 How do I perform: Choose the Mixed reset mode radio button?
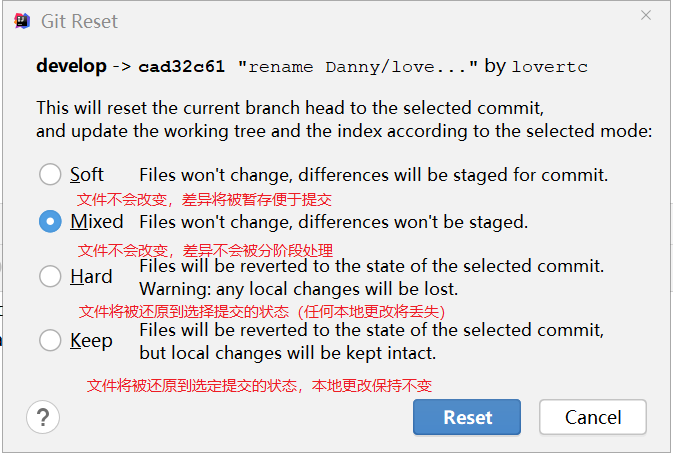50,222
